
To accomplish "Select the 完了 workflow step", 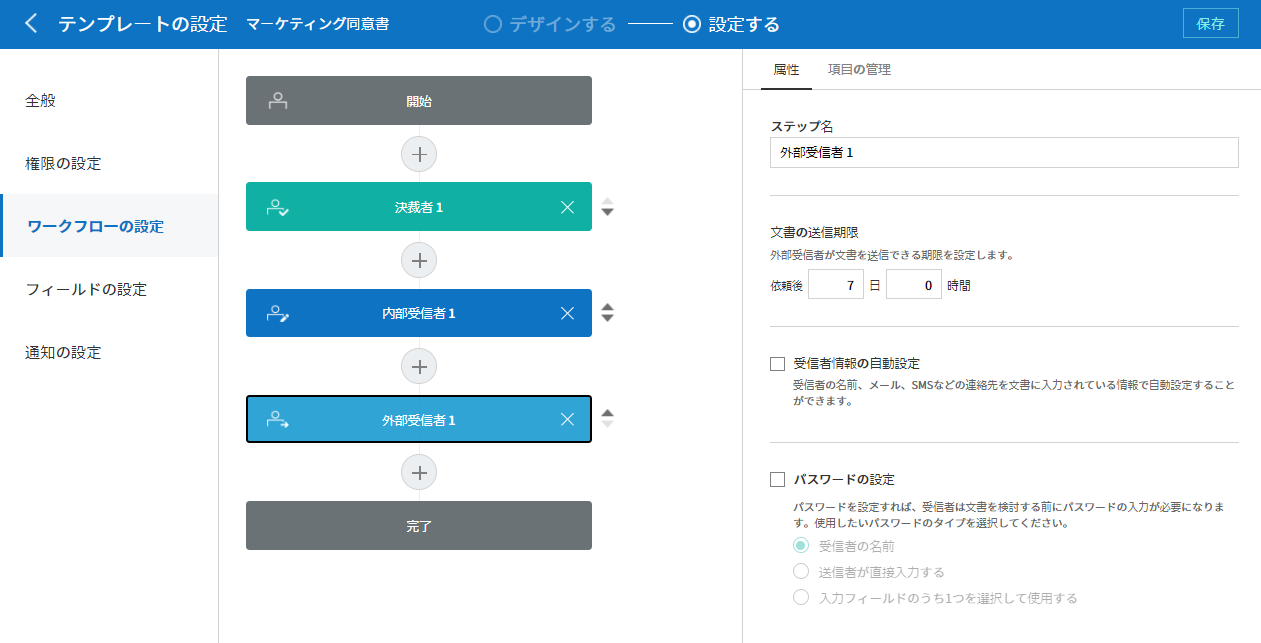I will coord(419,525).
